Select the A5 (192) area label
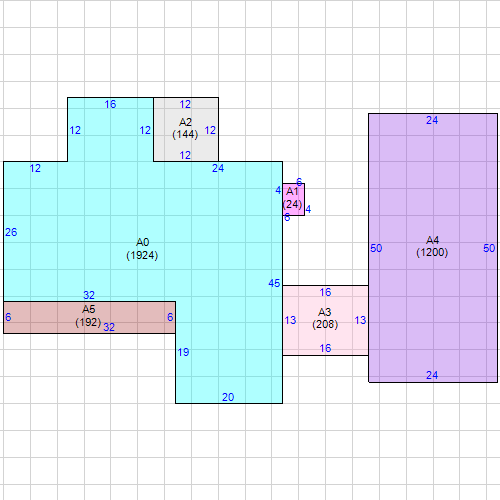Viewport: 500px width, 500px height. [x=88, y=316]
